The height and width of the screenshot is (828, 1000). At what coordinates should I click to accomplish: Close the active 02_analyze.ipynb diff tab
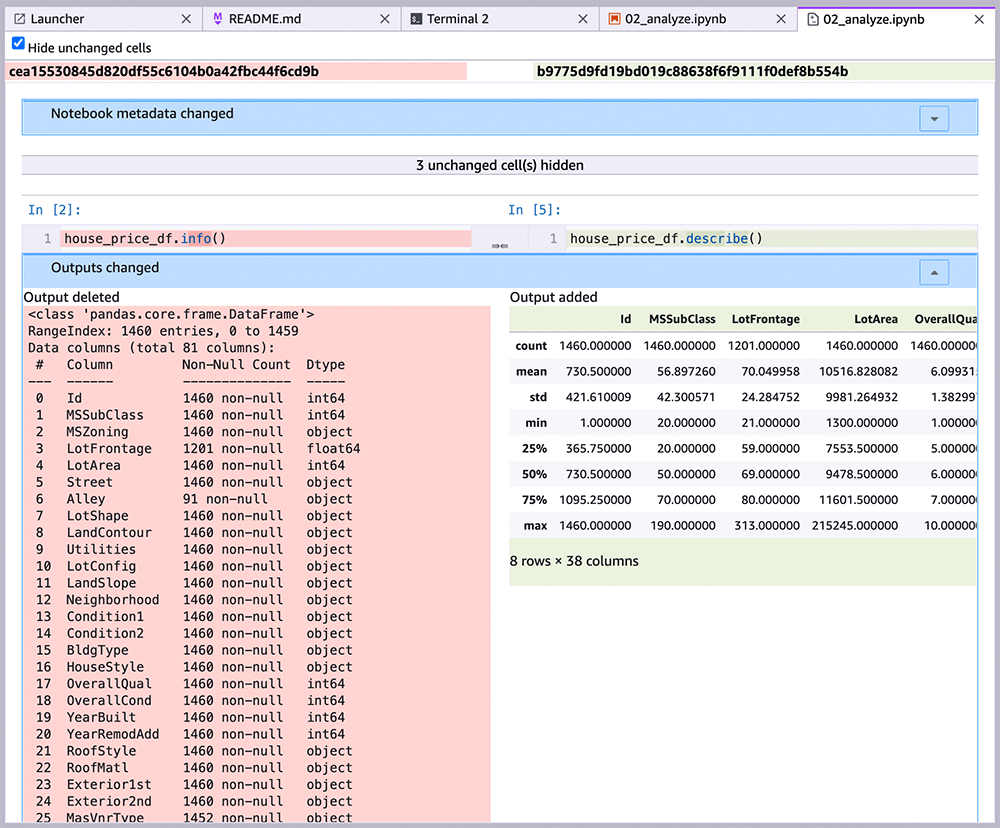tap(979, 20)
